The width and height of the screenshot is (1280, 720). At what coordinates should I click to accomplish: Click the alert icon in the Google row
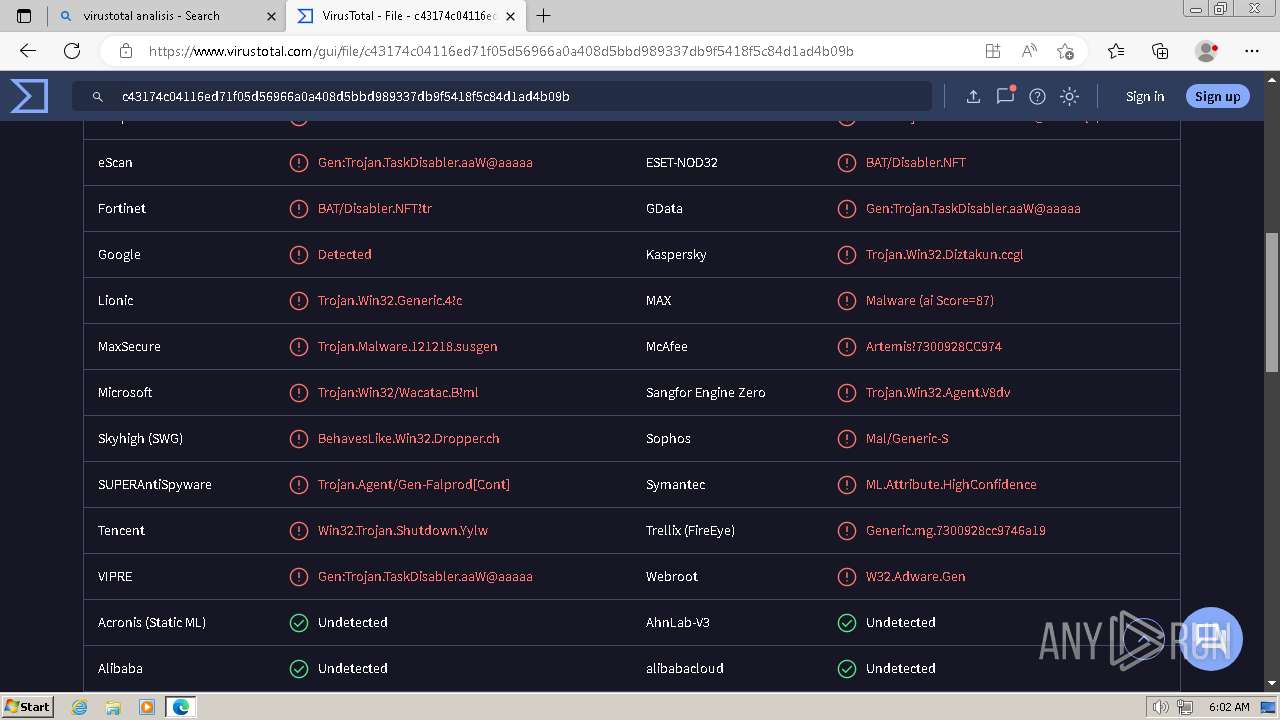click(x=299, y=254)
